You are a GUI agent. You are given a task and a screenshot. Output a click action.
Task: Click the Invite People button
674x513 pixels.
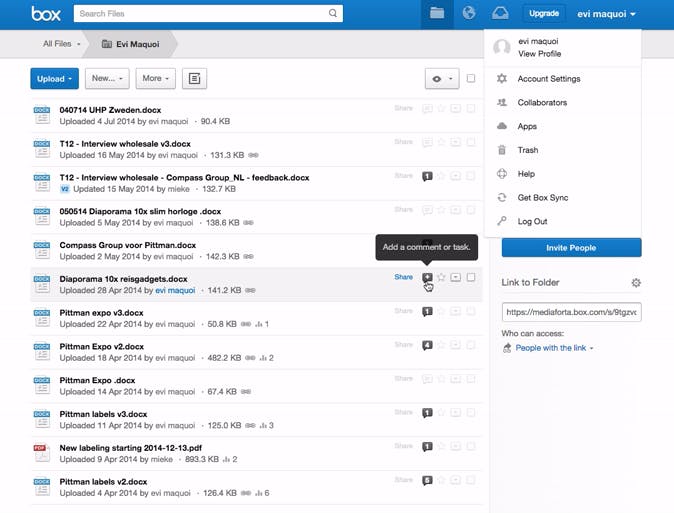pyautogui.click(x=571, y=248)
